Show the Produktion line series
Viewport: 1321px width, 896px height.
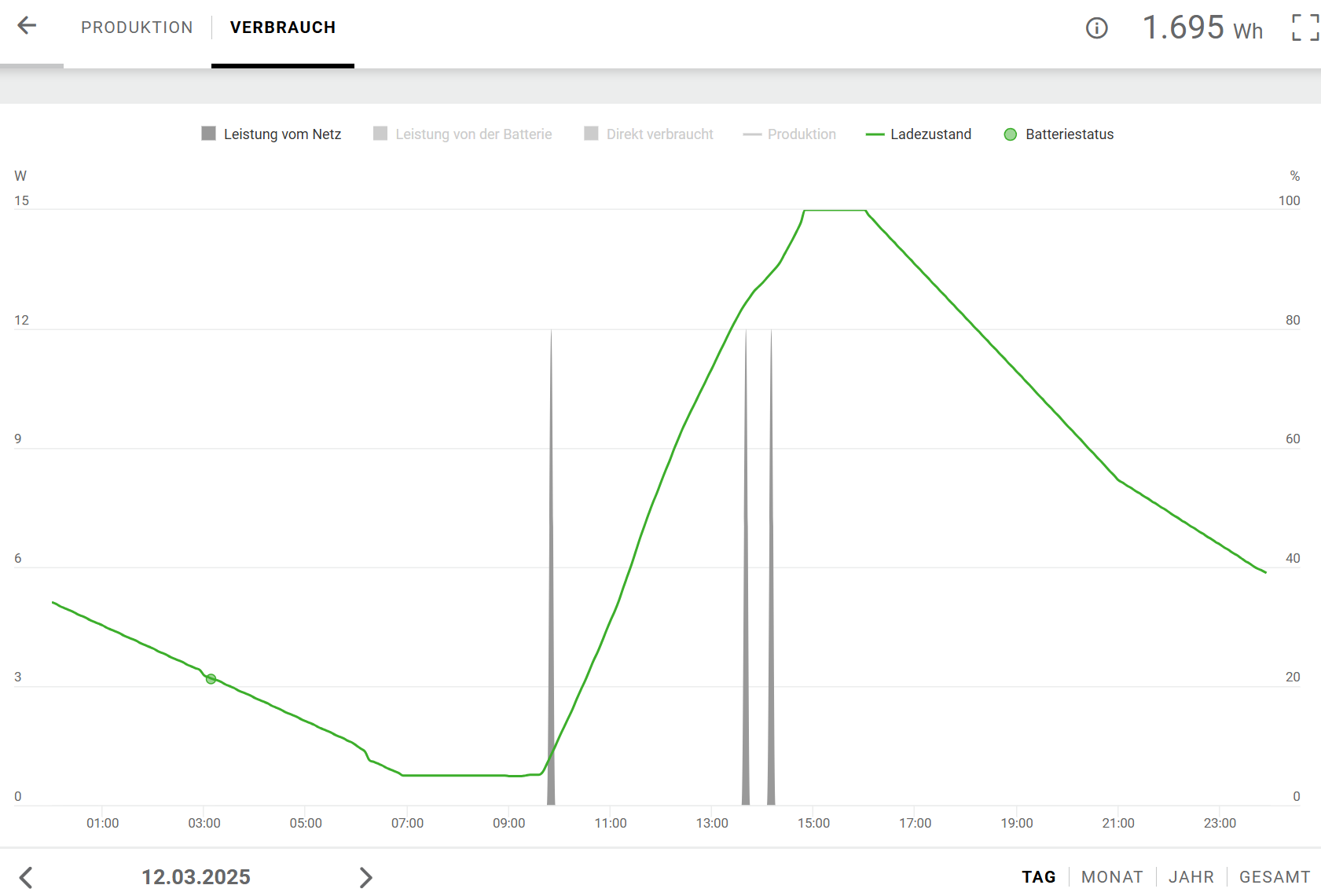click(790, 134)
